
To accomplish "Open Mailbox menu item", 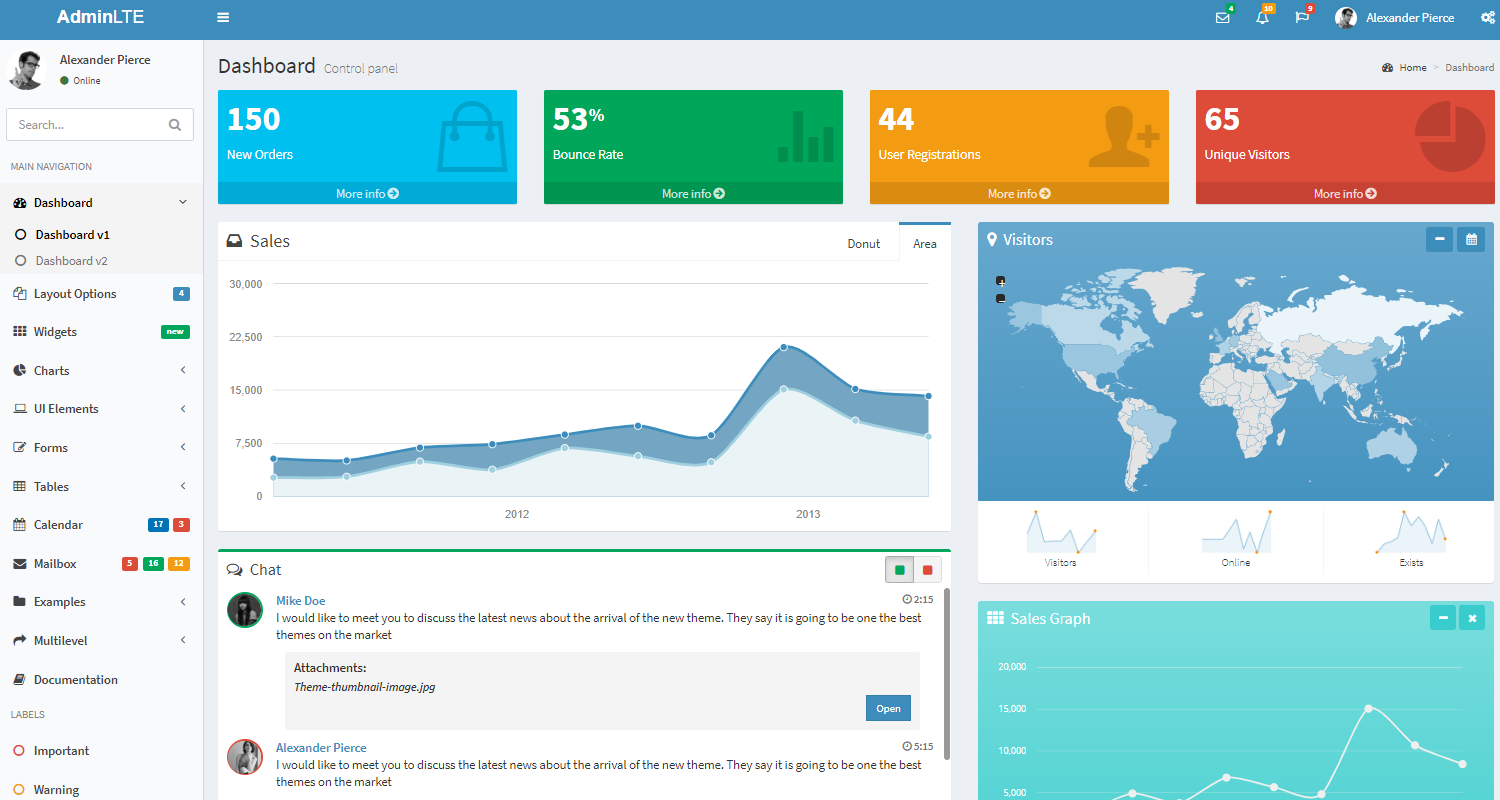I will [x=101, y=563].
